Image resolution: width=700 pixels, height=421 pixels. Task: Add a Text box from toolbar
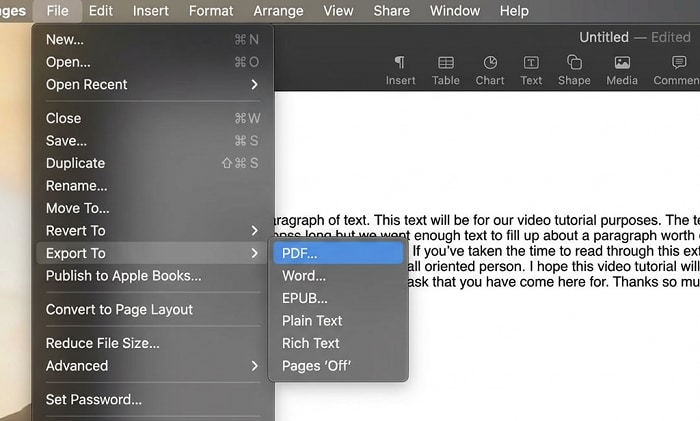[x=531, y=70]
